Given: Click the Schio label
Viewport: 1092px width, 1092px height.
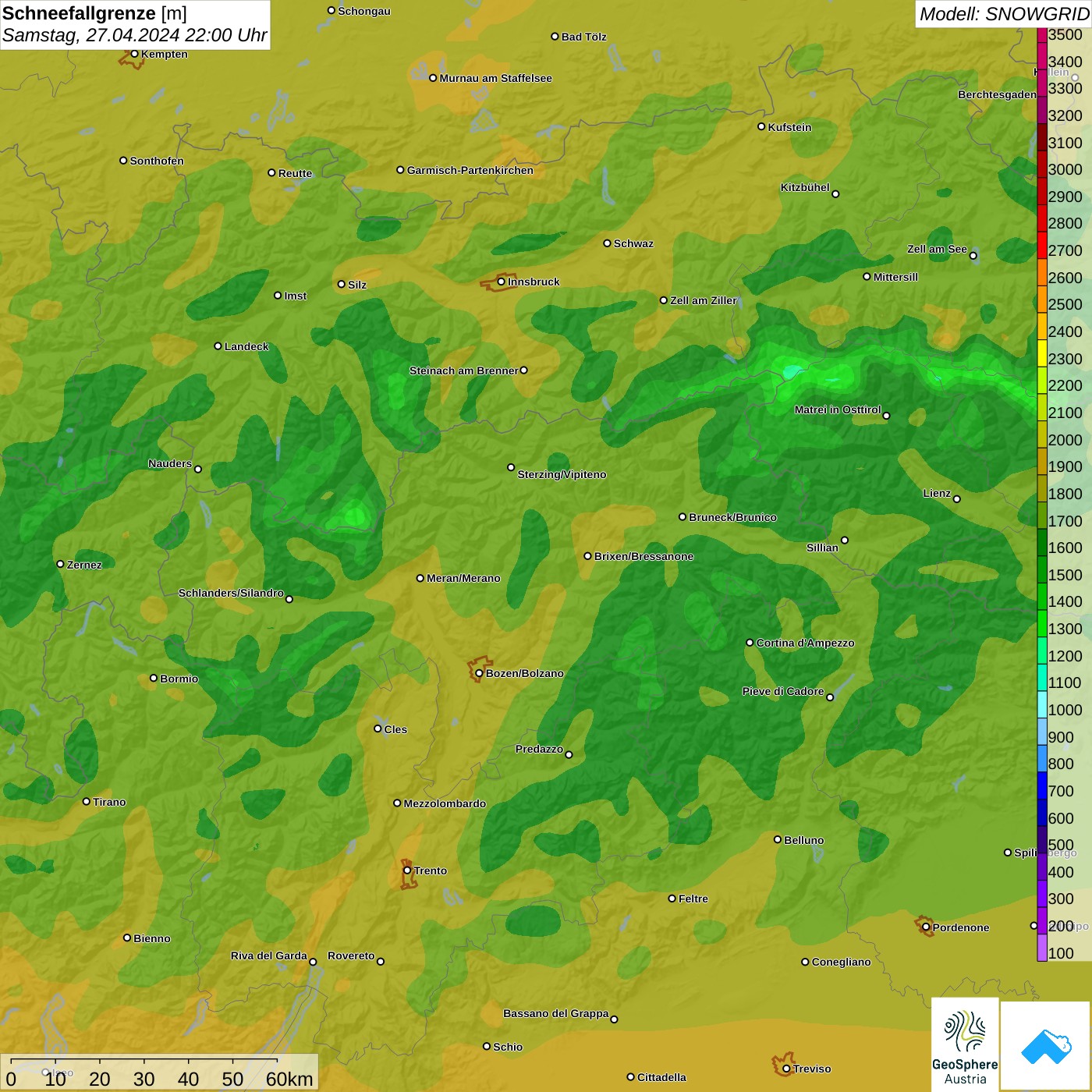Looking at the screenshot, I should 508,1047.
